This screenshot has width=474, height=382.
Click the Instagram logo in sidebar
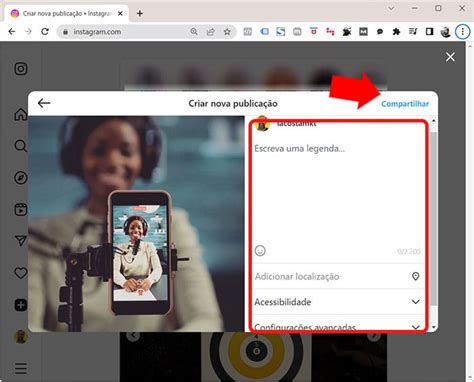pos(21,69)
